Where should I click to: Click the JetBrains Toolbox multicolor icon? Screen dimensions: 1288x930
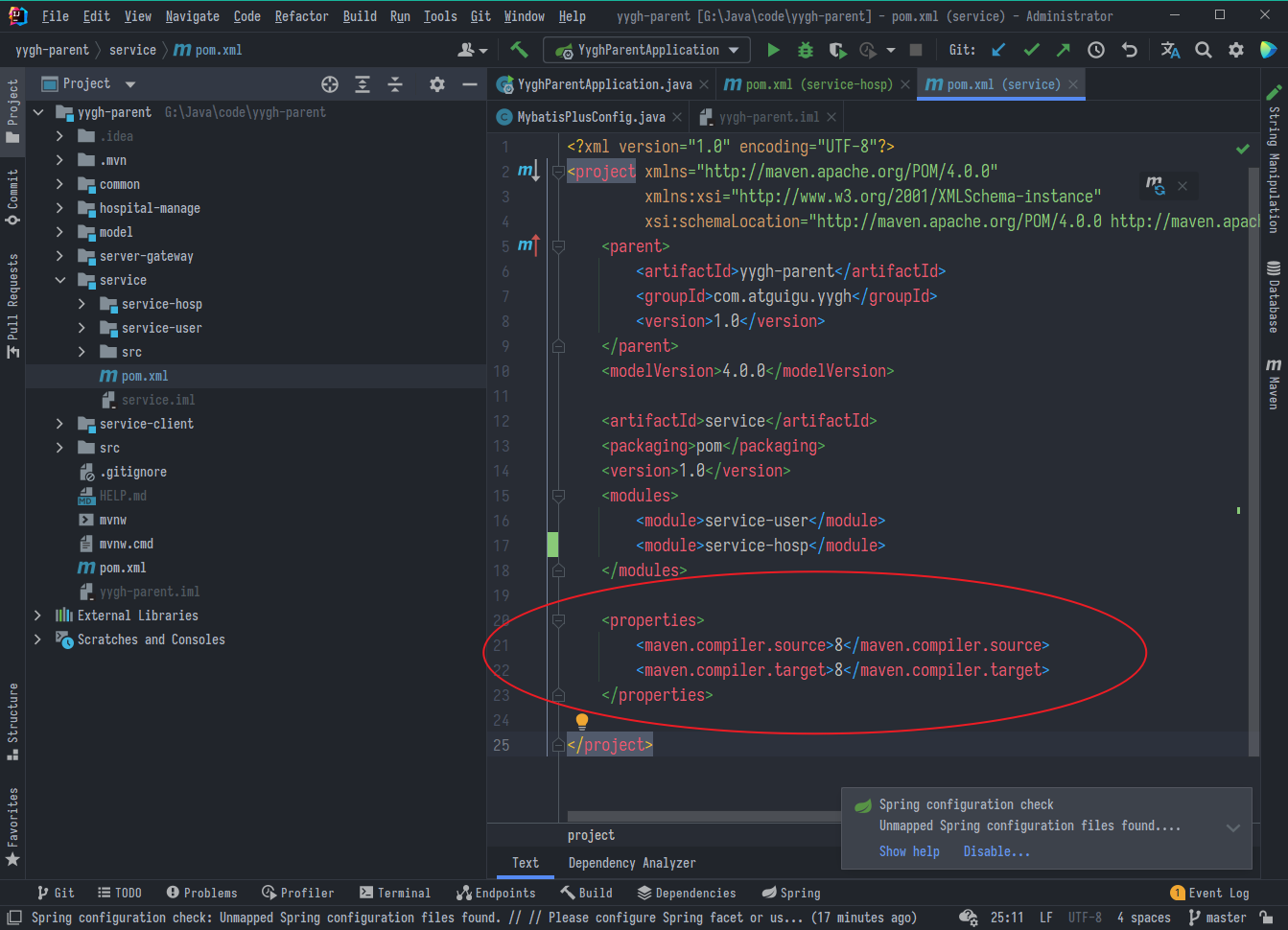point(1268,50)
